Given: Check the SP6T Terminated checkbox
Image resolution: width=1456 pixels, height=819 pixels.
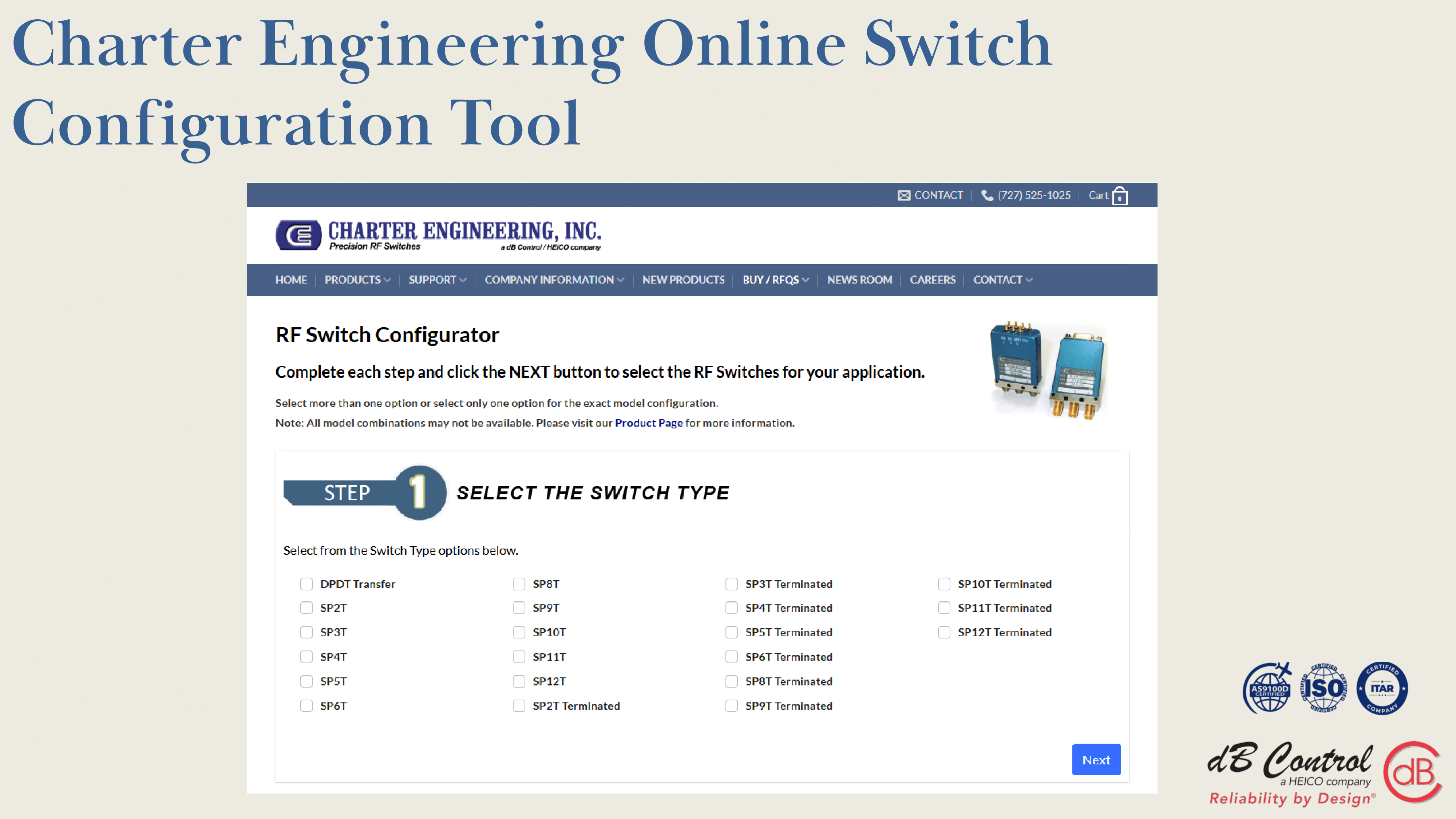Looking at the screenshot, I should point(731,657).
